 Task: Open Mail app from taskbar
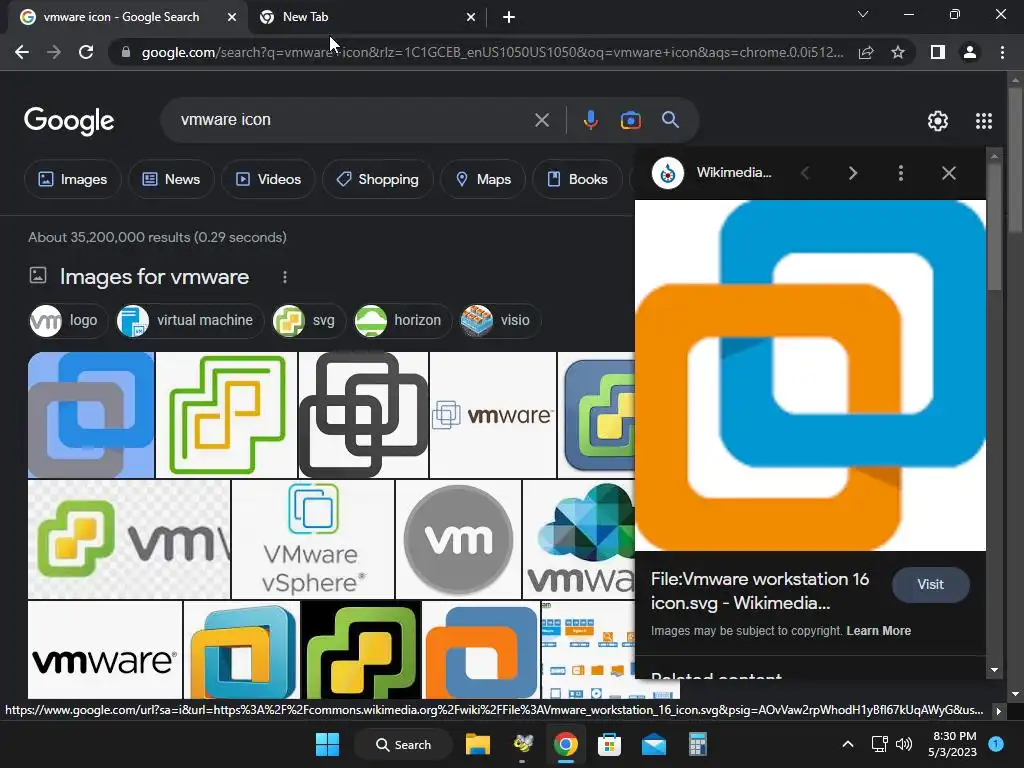[654, 744]
